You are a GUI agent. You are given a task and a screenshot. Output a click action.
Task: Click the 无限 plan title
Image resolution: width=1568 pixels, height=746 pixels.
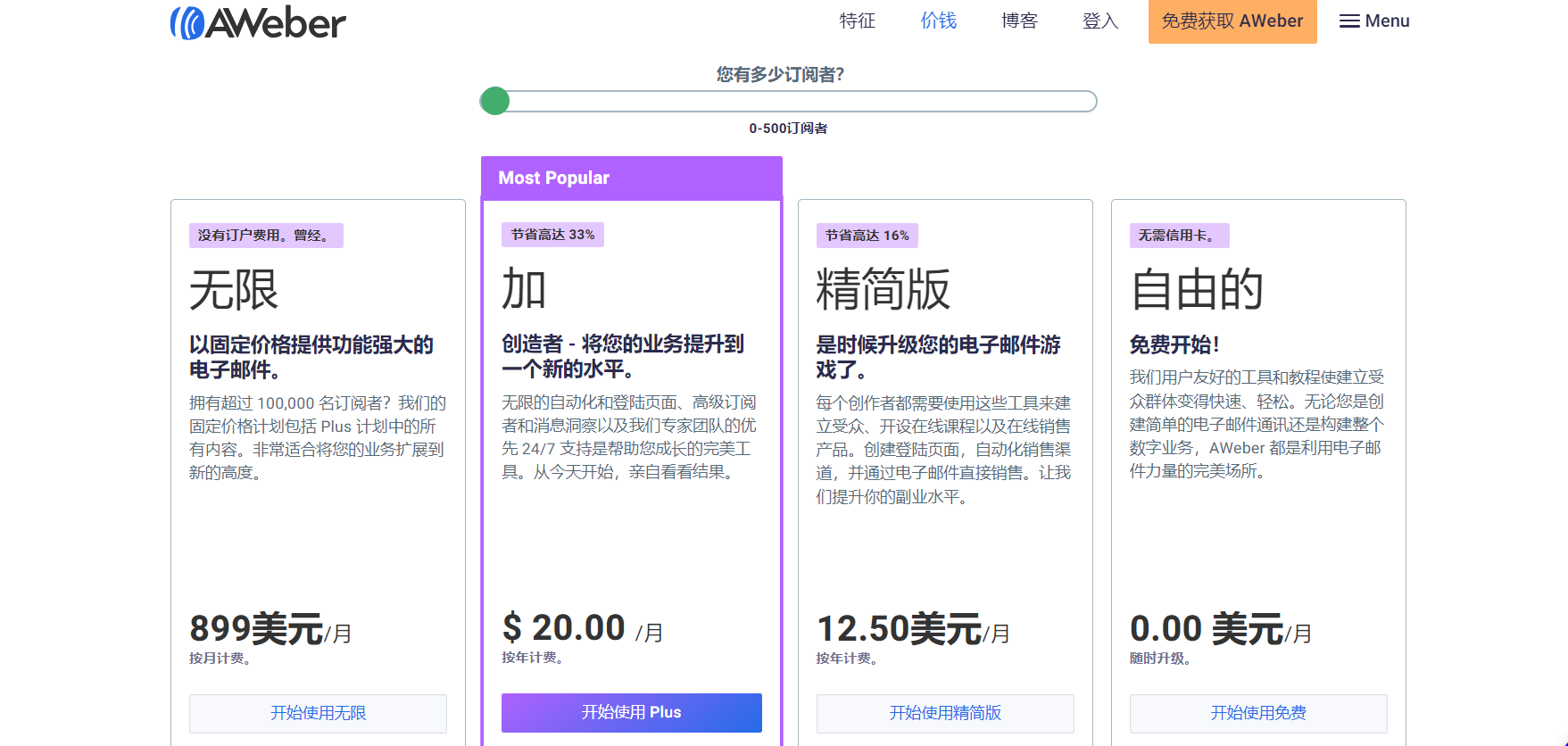pyautogui.click(x=234, y=290)
